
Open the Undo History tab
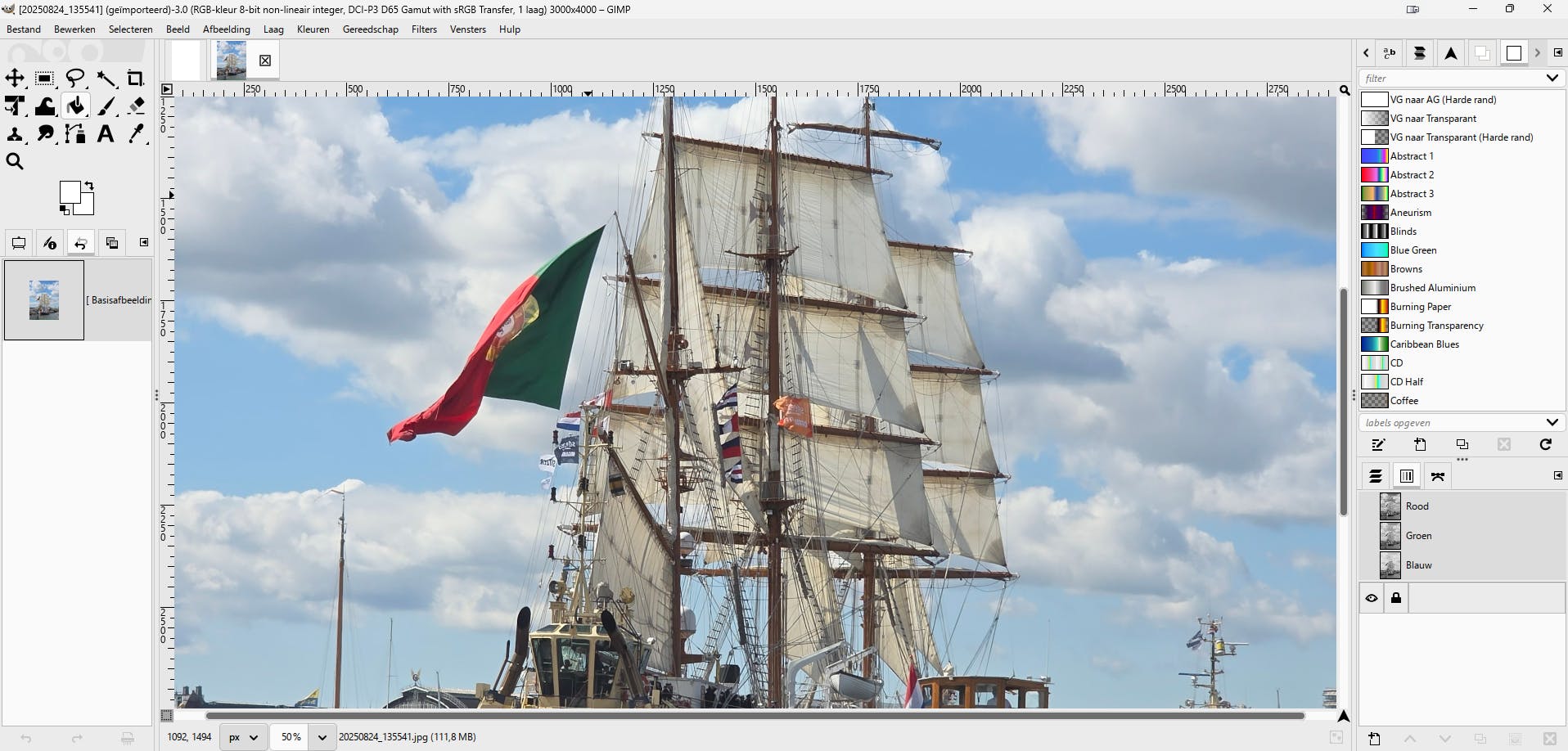pyautogui.click(x=80, y=243)
